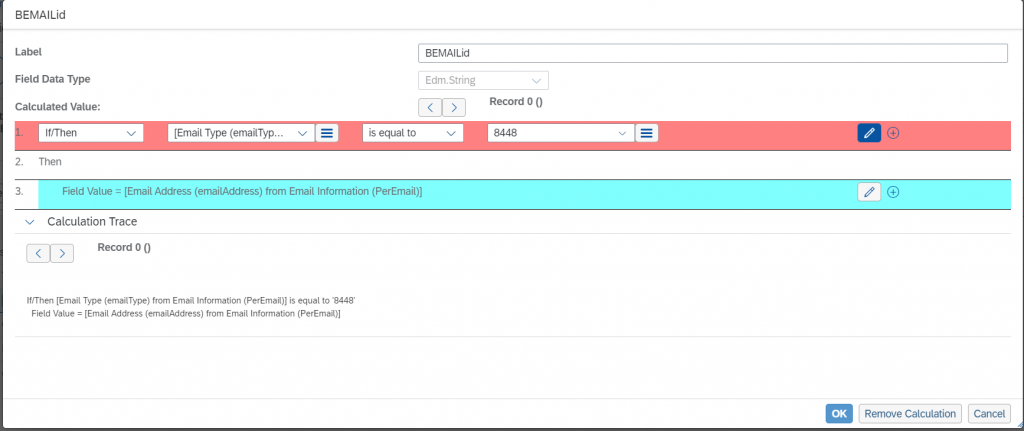Viewport: 1024px width, 431px height.
Task: Click the OK button
Action: 839,413
